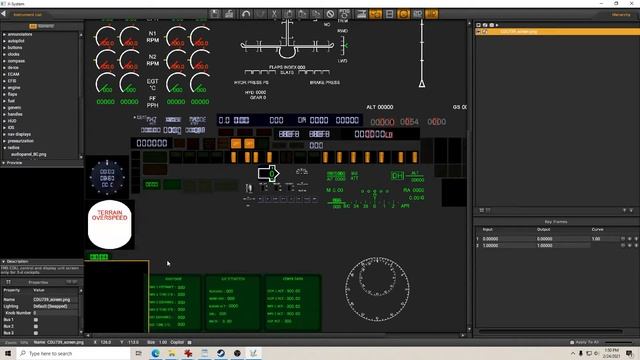Select the digital clock instrument
The width and height of the screenshot is (640, 360).
pyautogui.click(x=107, y=177)
